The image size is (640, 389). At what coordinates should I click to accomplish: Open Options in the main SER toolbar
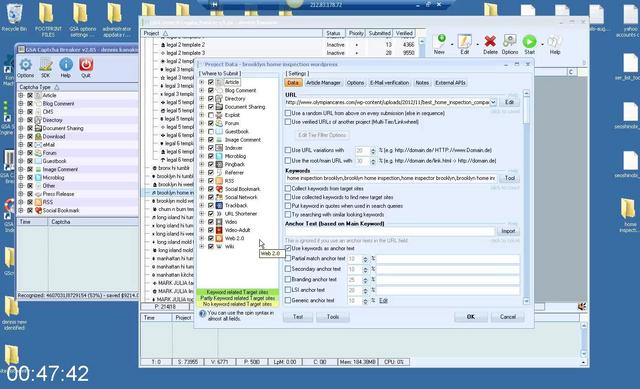[509, 44]
